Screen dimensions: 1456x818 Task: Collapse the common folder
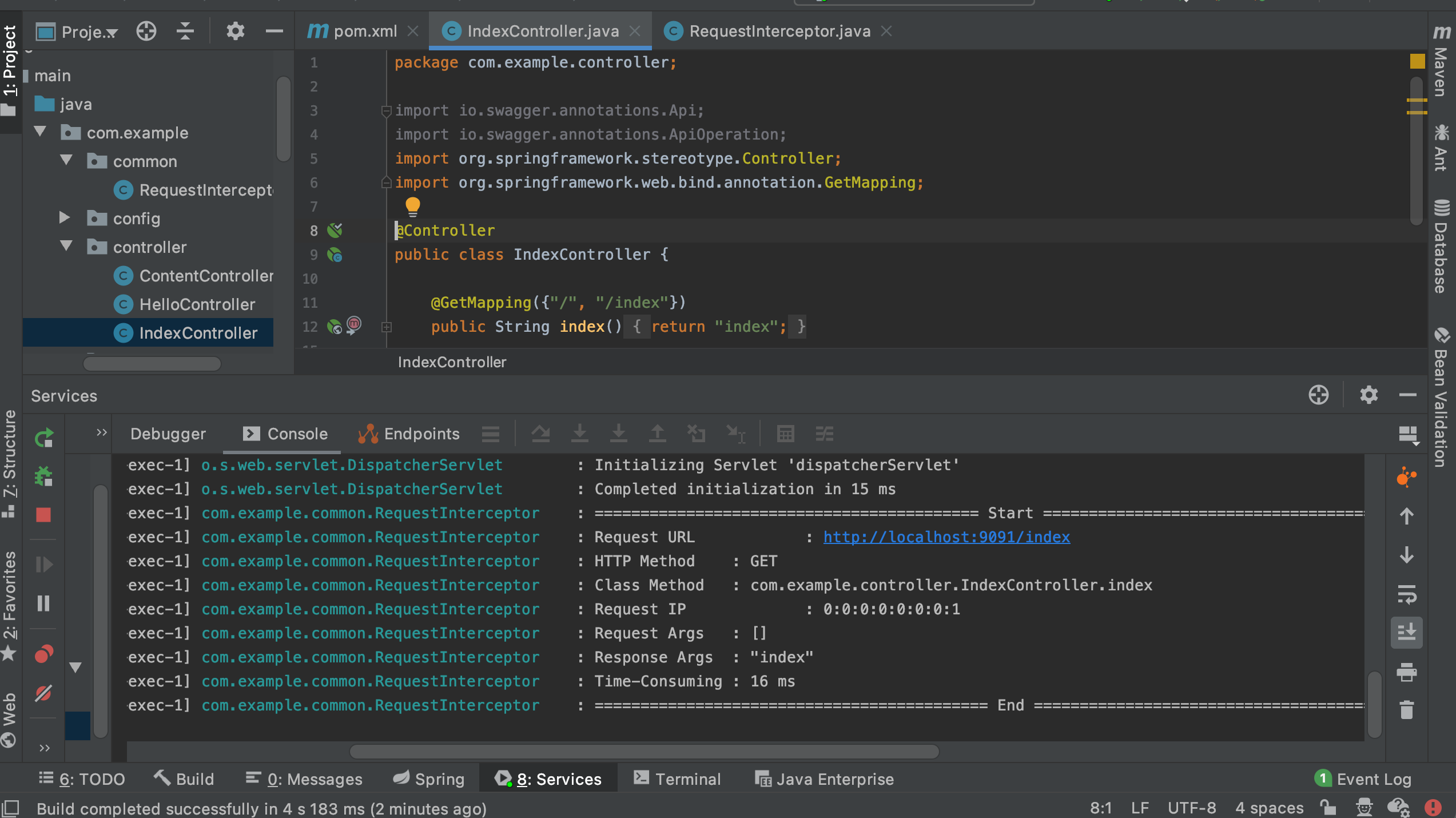pos(66,161)
